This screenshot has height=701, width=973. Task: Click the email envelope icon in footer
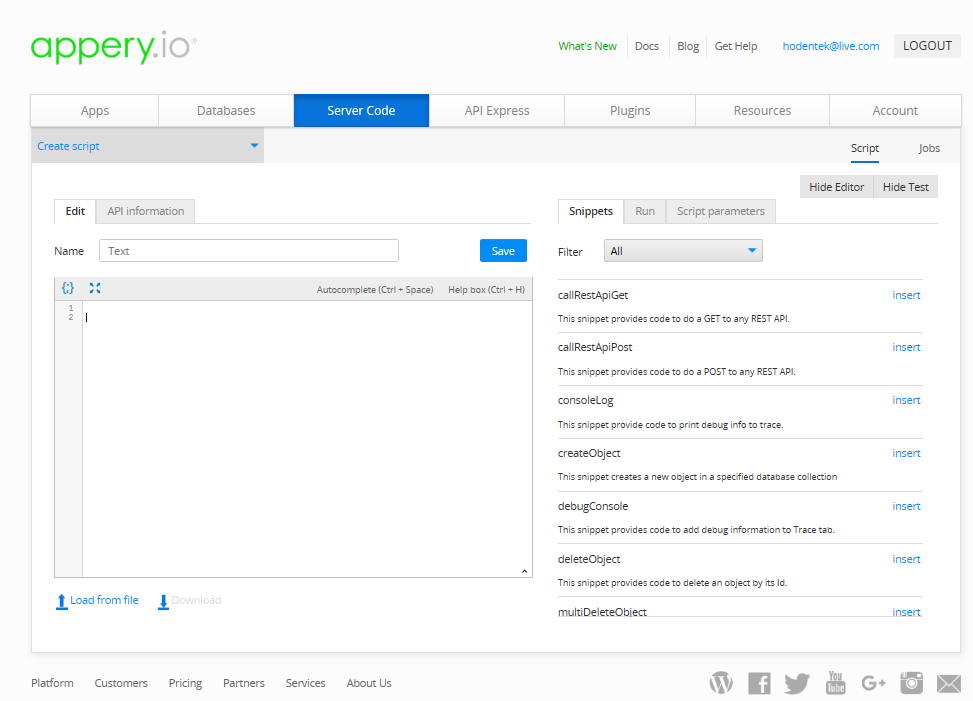click(948, 683)
